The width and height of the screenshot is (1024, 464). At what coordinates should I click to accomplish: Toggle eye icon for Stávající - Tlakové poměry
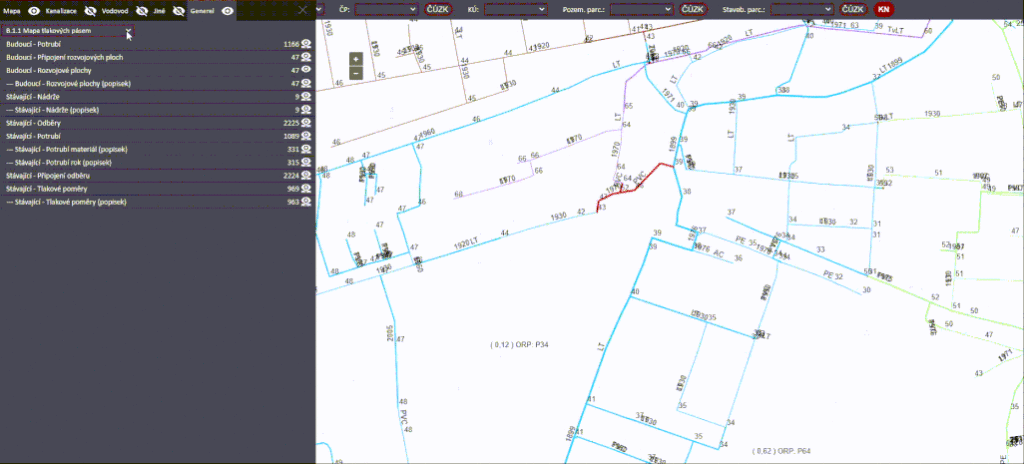coord(308,188)
